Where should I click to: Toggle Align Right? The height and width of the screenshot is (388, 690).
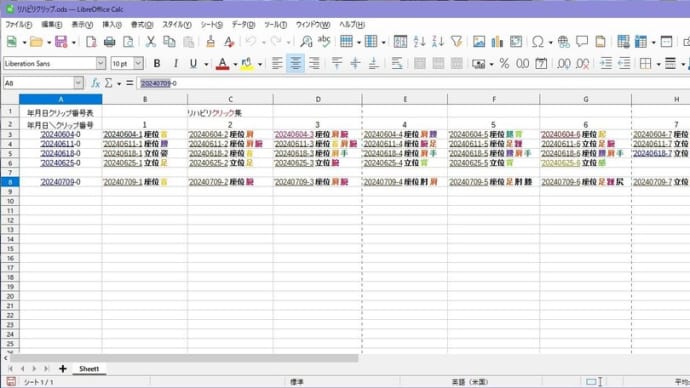pos(314,64)
